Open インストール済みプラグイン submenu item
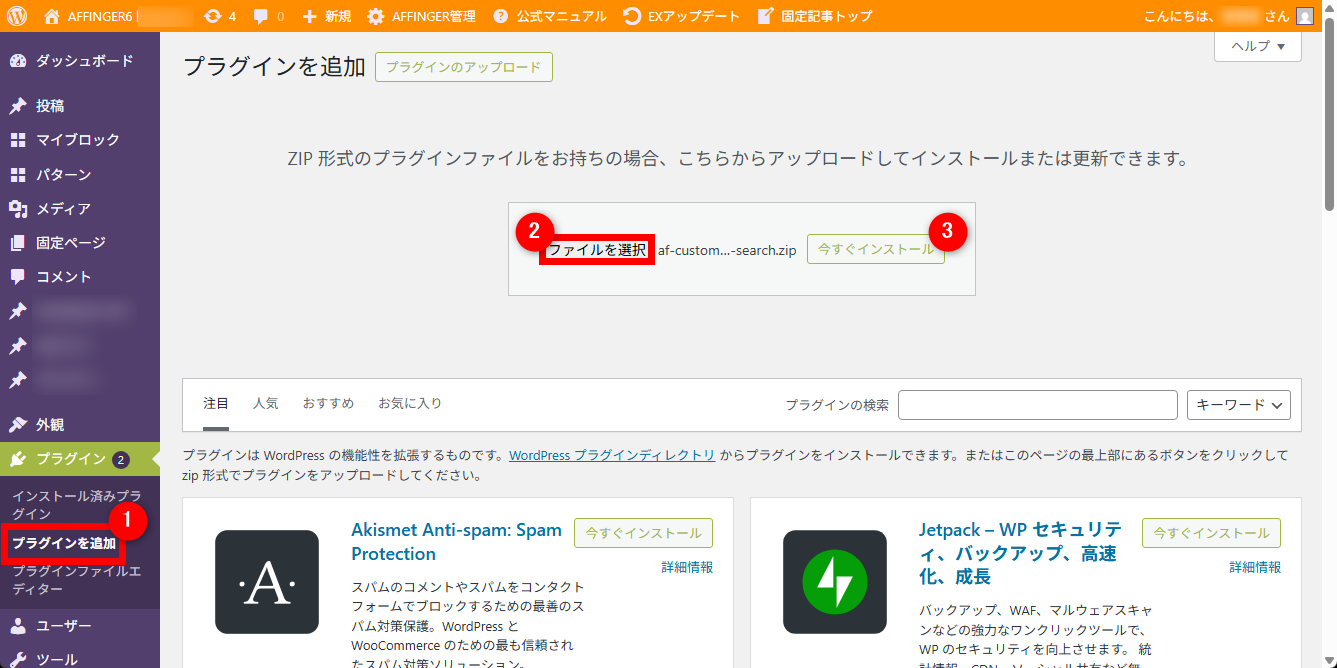 [77, 505]
